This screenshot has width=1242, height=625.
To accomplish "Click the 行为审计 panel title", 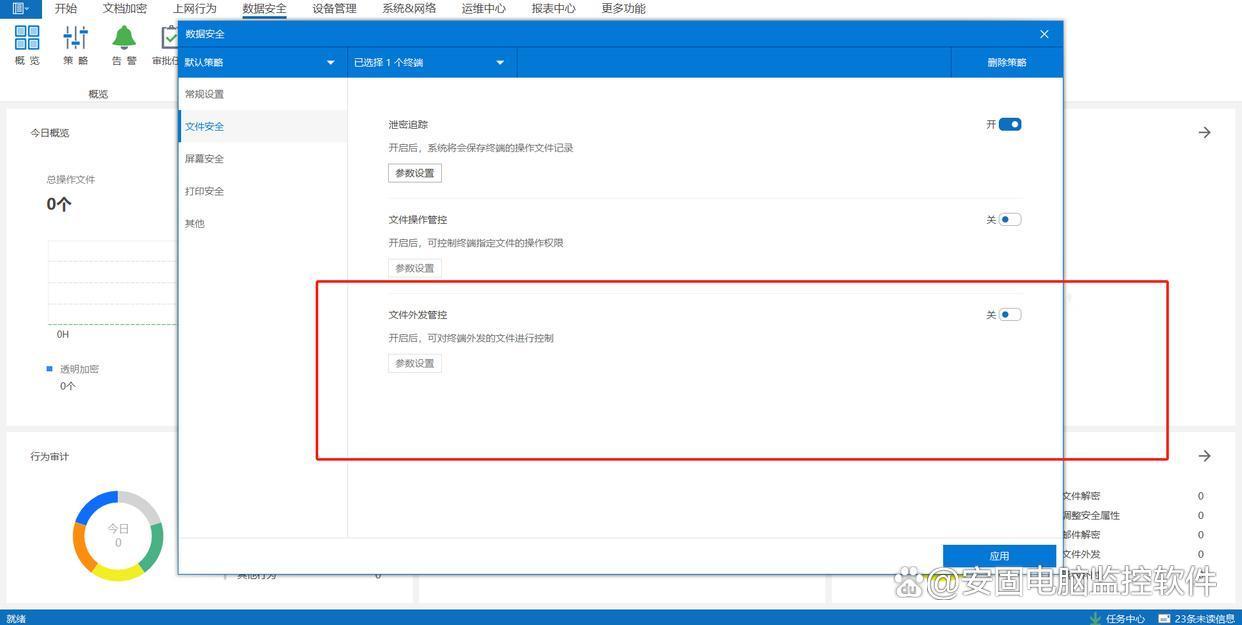I will click(x=50, y=457).
